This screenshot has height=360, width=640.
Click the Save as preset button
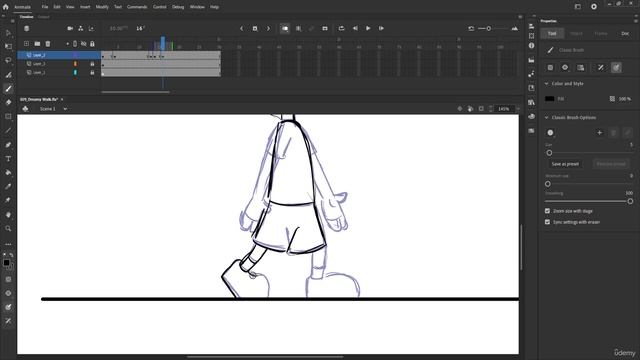point(565,164)
